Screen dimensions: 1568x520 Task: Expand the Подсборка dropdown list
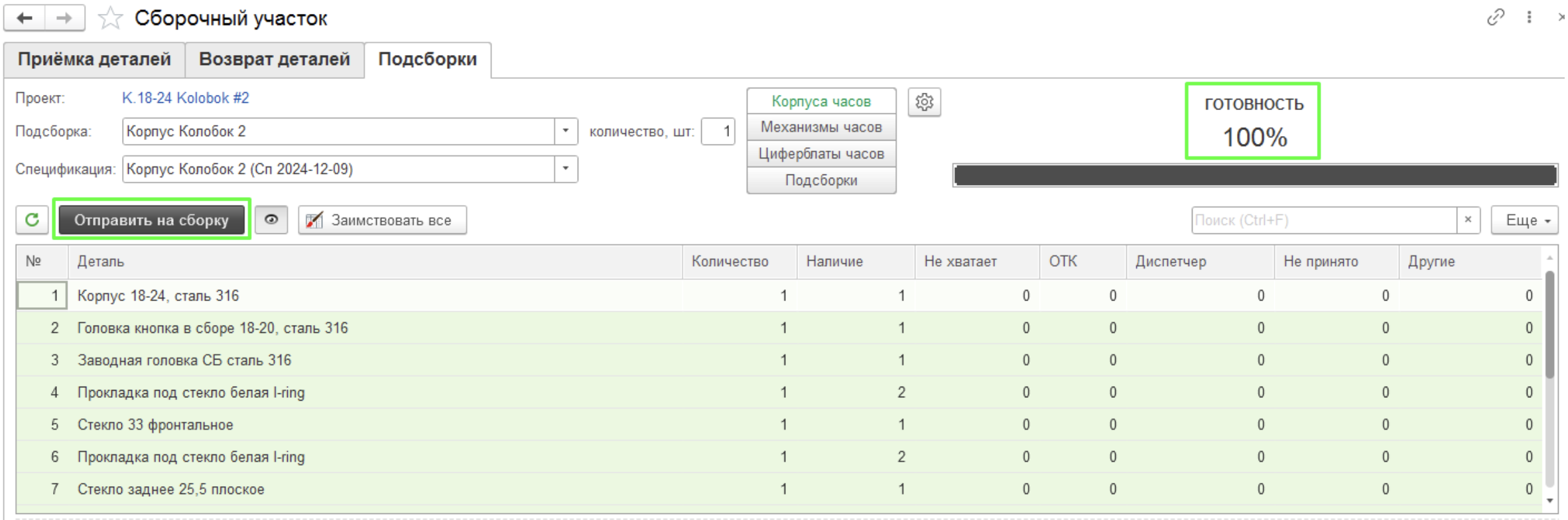[x=565, y=131]
